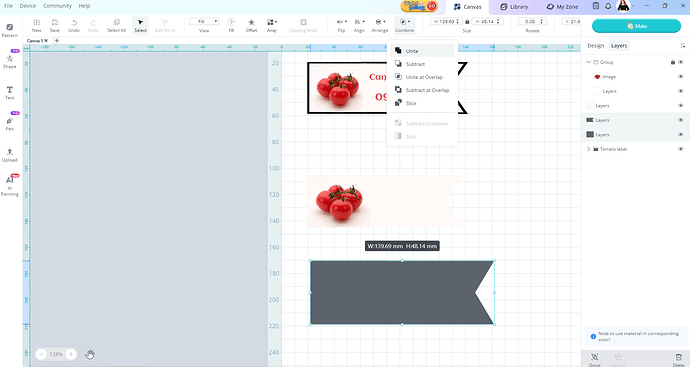Image resolution: width=690 pixels, height=367 pixels.
Task: Activate the Select arrow tool
Action: [140, 26]
